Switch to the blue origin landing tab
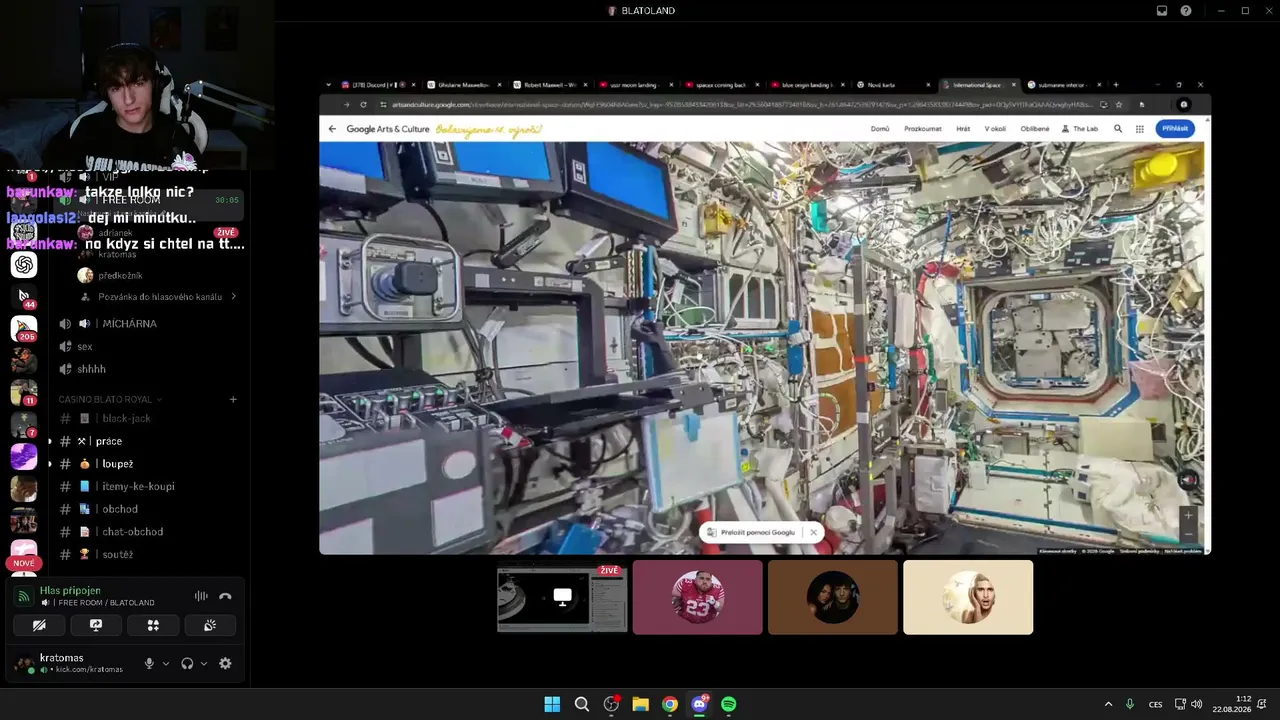1280x720 pixels. pos(808,85)
